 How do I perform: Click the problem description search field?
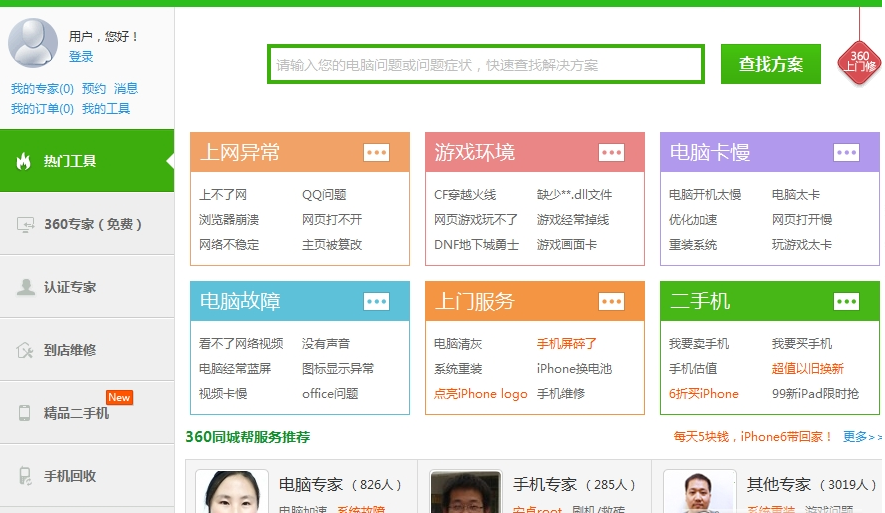pyautogui.click(x=486, y=65)
